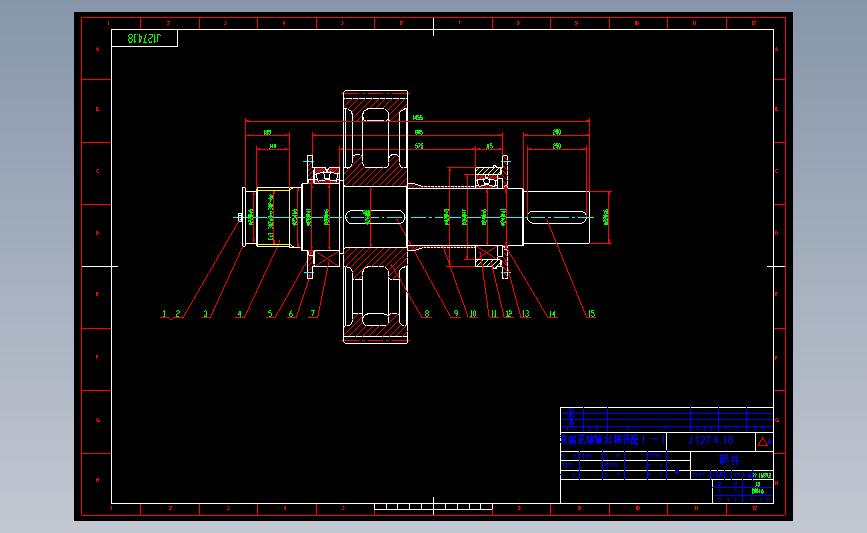The image size is (867, 533).
Task: Click part callout number 9
Action: pyautogui.click(x=456, y=313)
